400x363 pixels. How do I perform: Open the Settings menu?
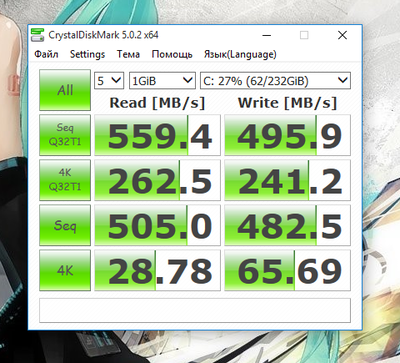(87, 54)
